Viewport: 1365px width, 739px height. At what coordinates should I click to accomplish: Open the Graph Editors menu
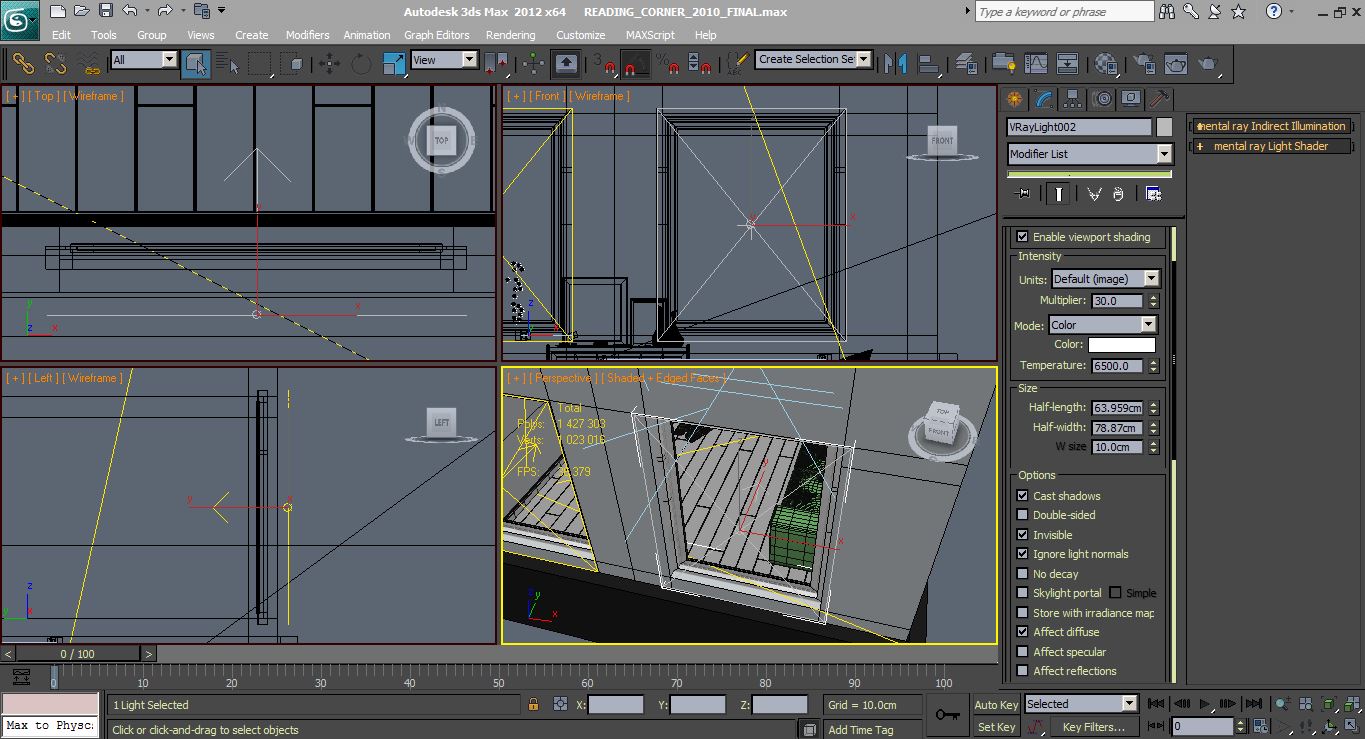coord(436,35)
